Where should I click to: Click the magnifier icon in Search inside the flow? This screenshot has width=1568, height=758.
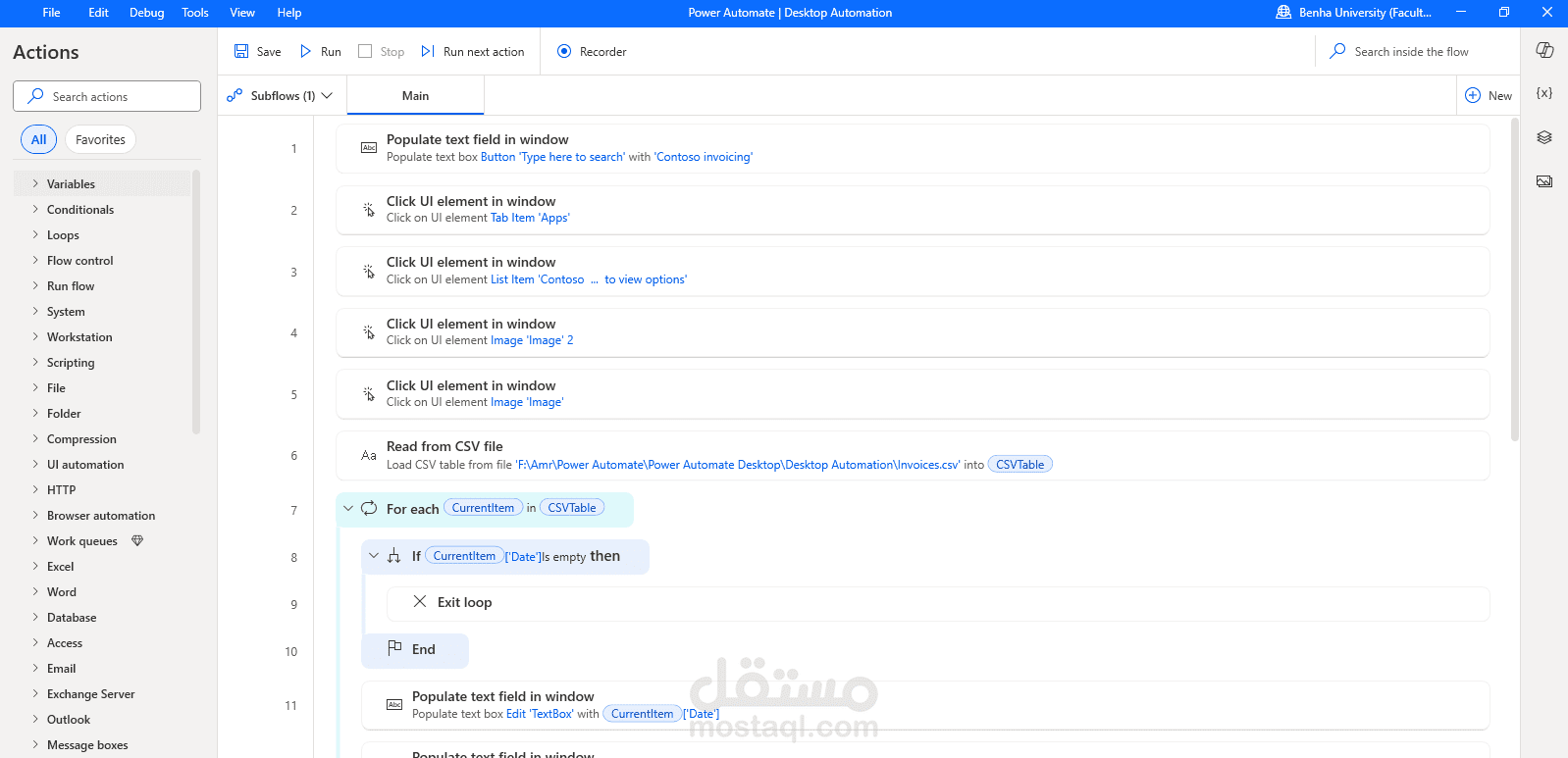[1337, 51]
